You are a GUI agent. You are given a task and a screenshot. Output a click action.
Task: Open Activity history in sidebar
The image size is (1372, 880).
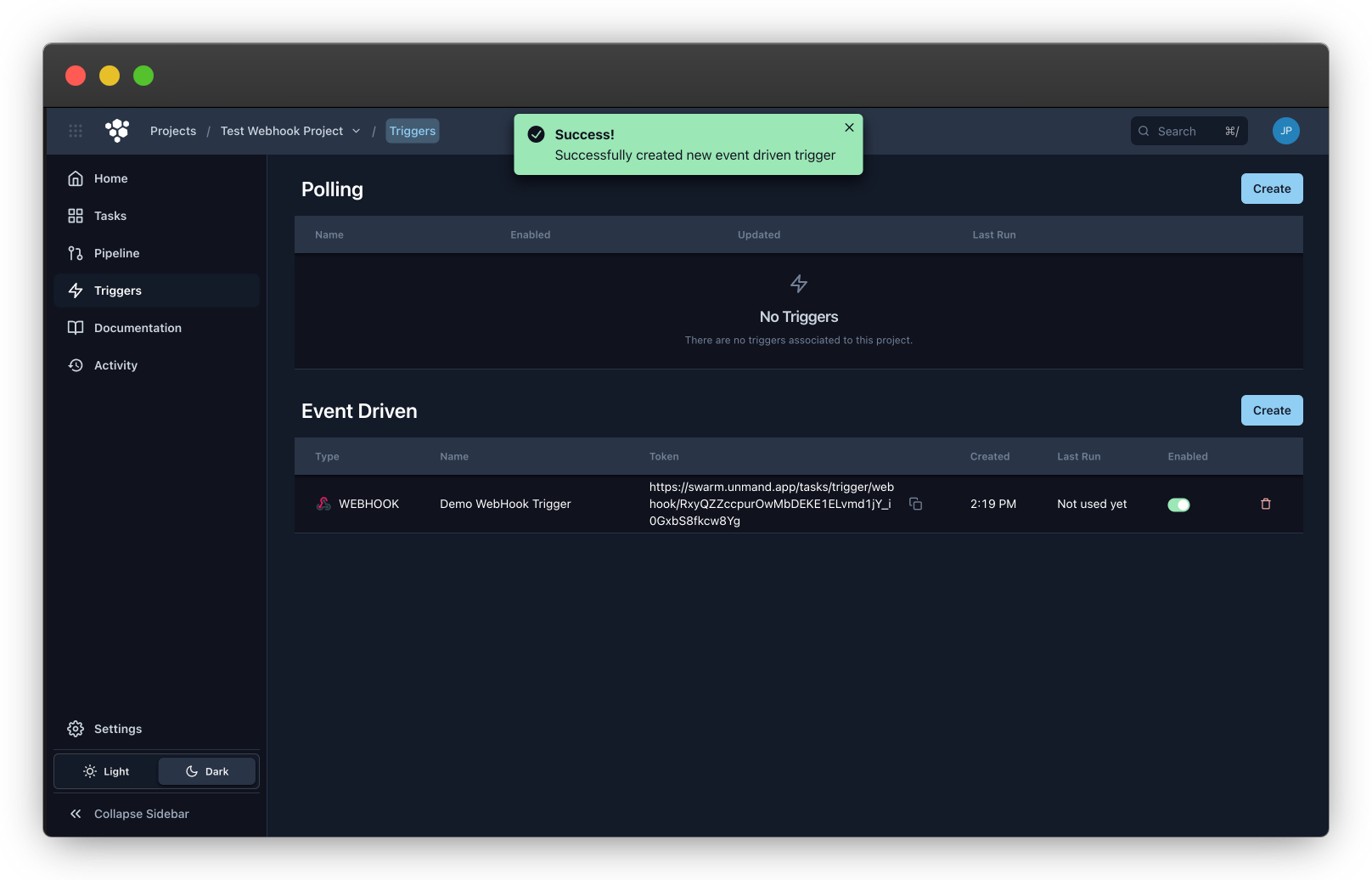pyautogui.click(x=115, y=365)
